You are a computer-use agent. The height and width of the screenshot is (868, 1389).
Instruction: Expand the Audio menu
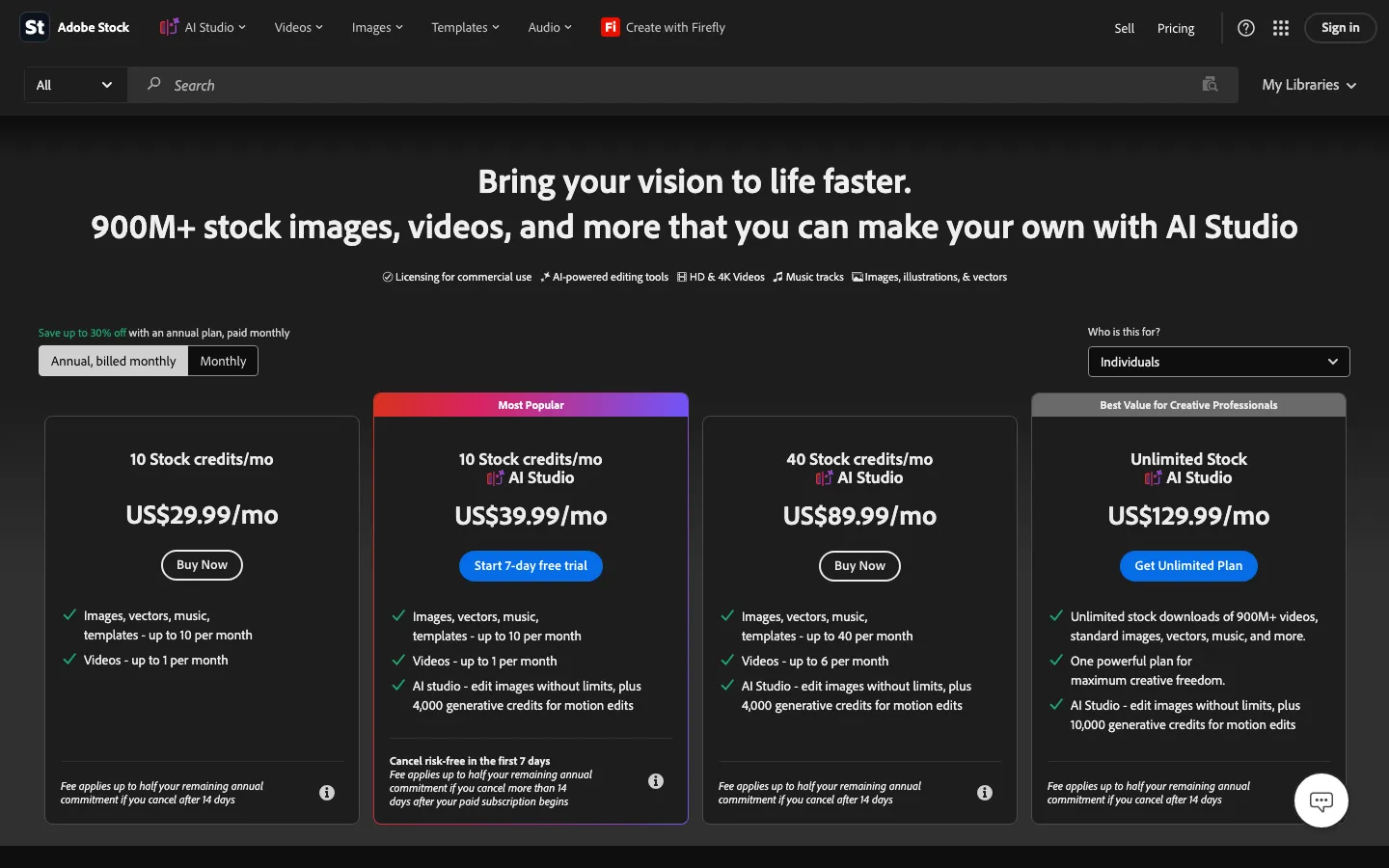click(550, 27)
